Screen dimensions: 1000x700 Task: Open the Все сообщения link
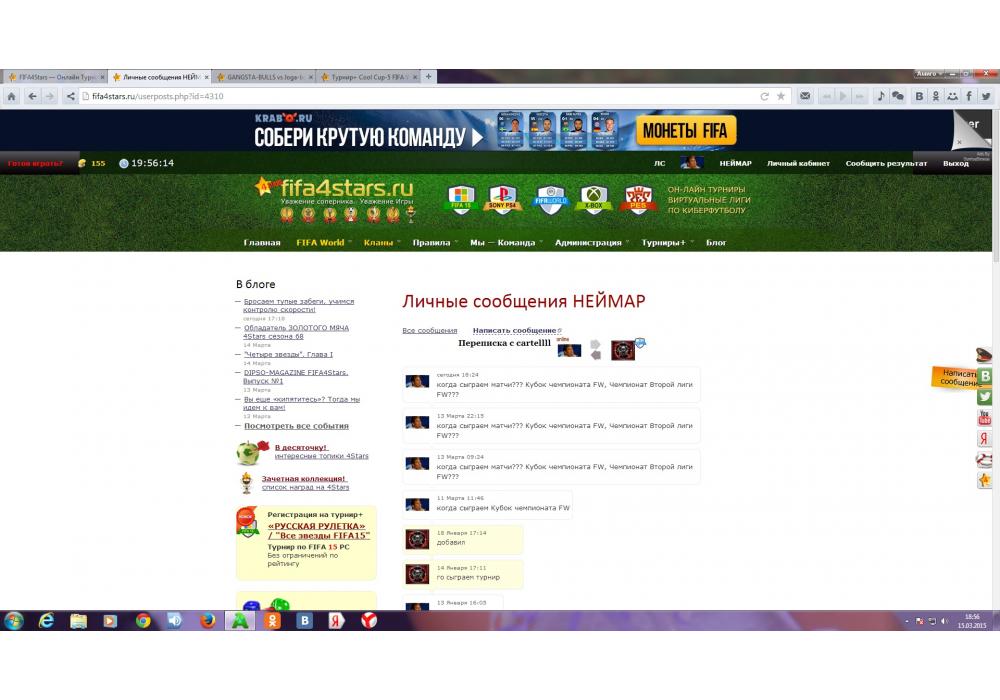tap(429, 330)
